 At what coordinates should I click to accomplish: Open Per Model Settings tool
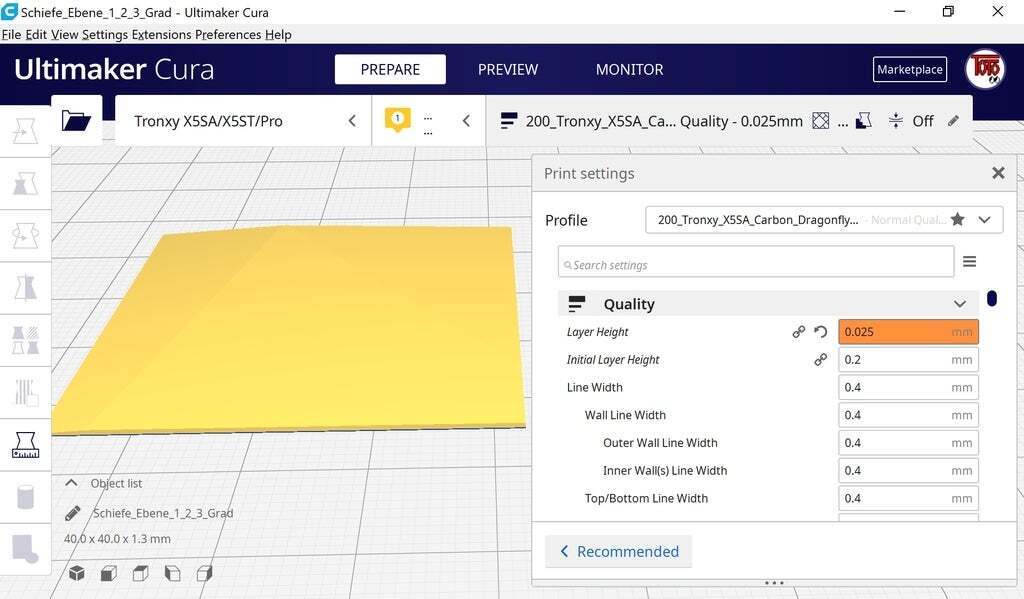coord(25,340)
